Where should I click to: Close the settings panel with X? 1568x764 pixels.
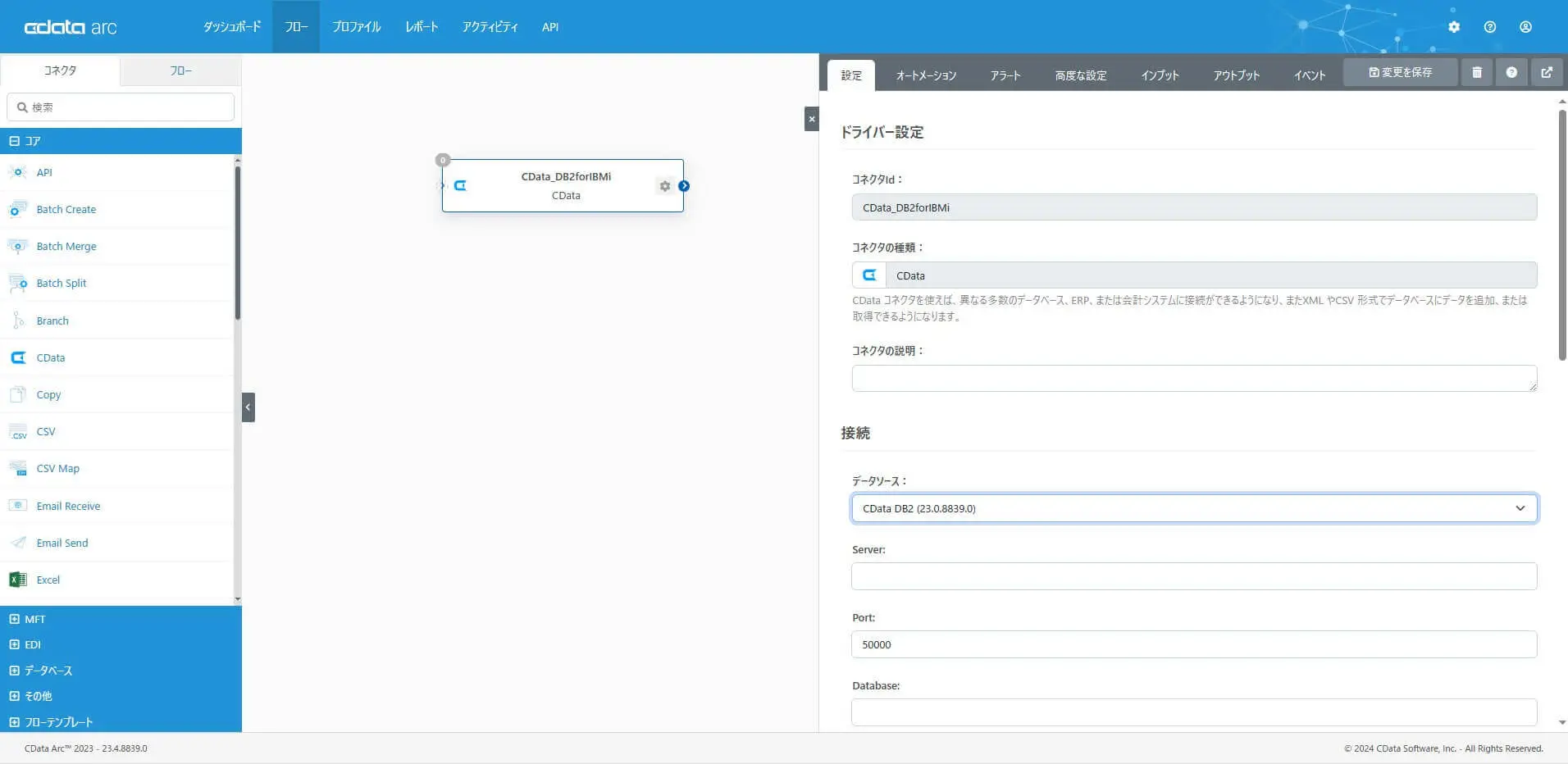tap(812, 119)
